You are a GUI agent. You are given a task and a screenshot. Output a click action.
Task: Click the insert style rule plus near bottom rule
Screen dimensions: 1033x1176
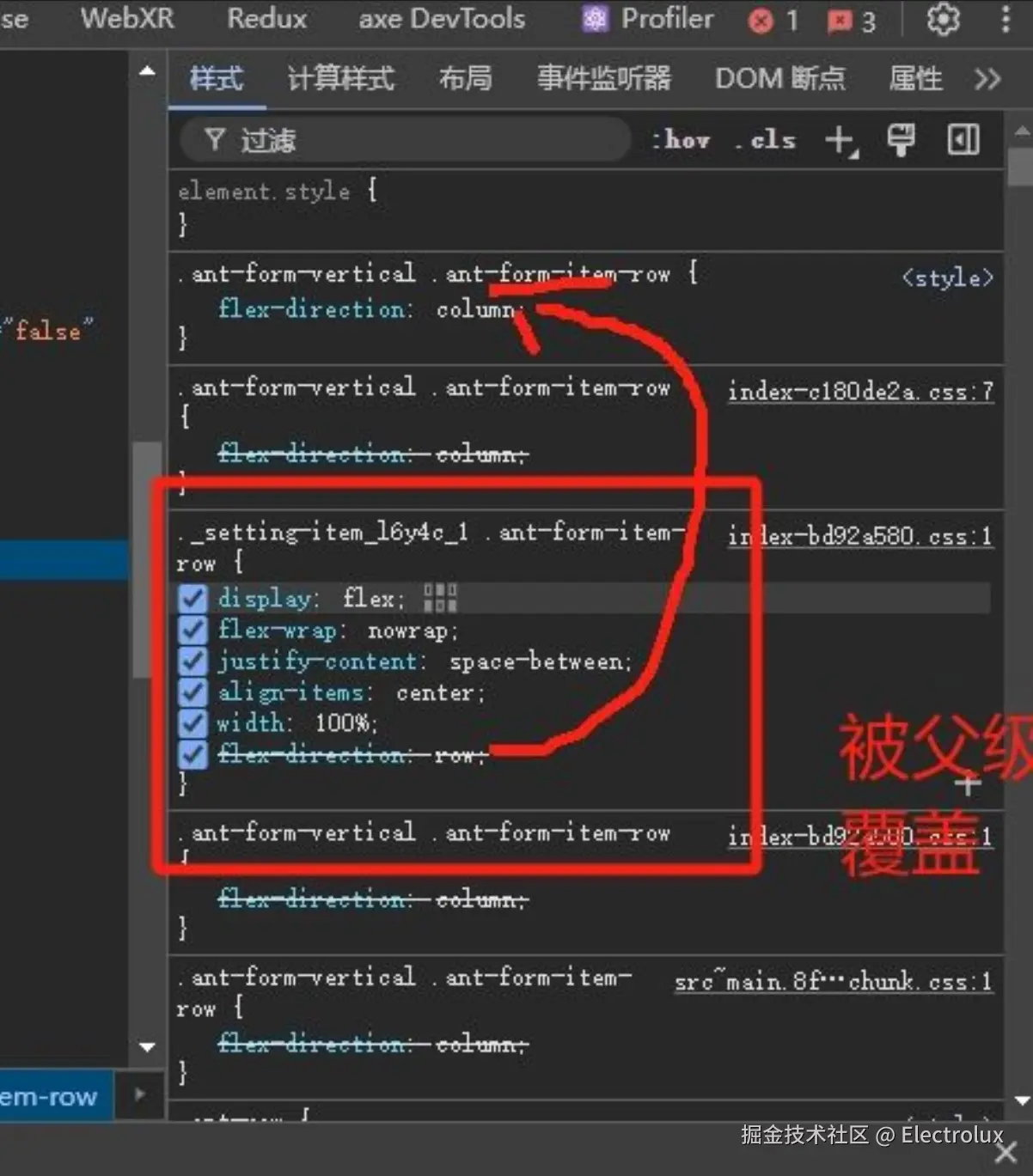coord(968,783)
